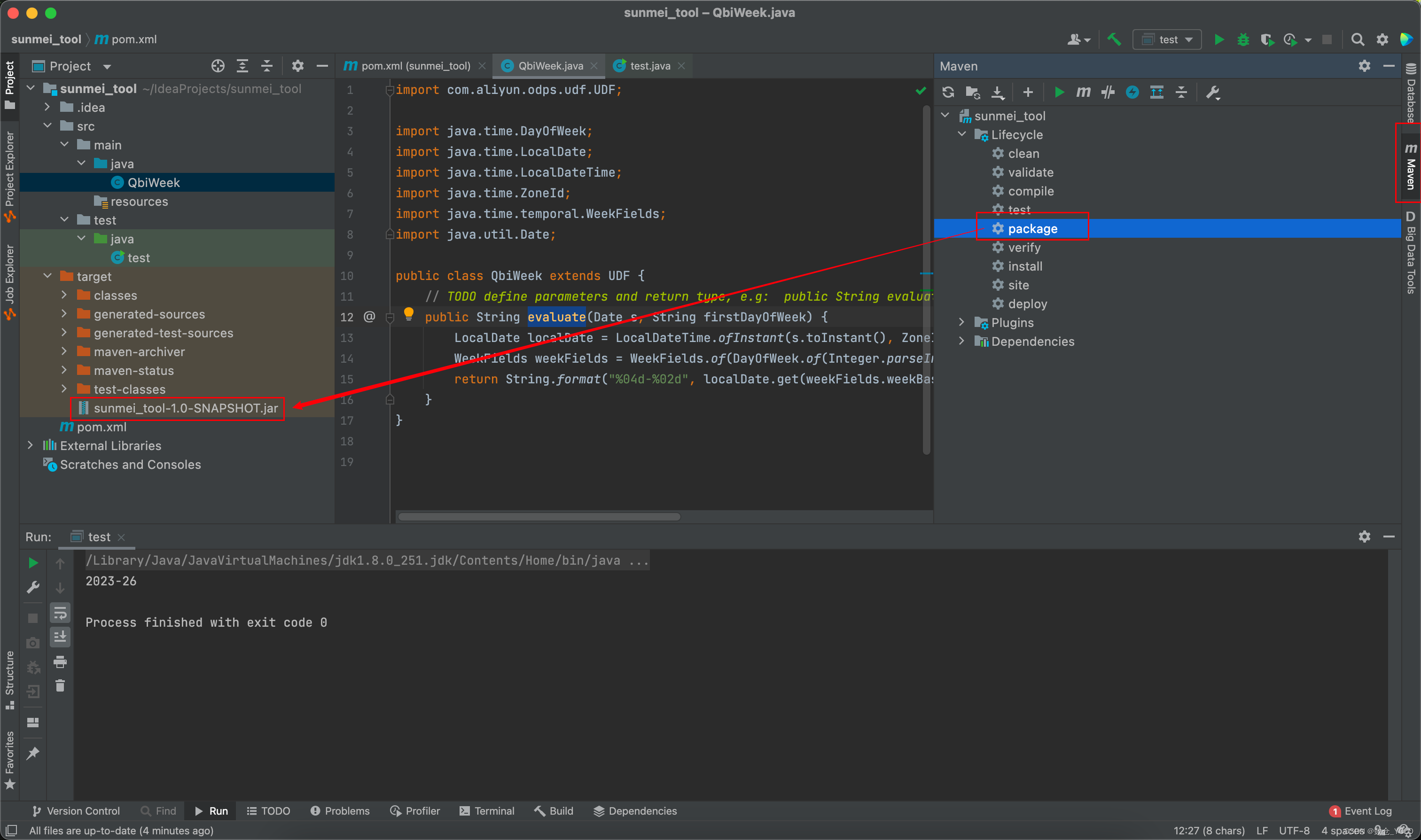Screen dimensions: 1421x840
Task: Open the Profiler tool window
Action: click(415, 810)
